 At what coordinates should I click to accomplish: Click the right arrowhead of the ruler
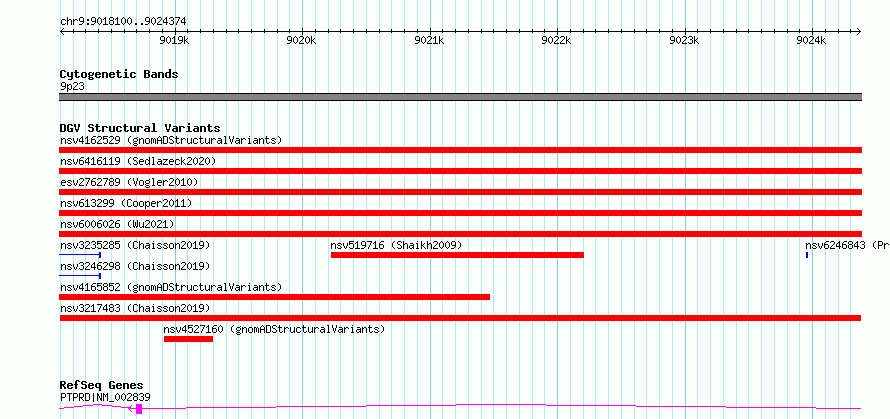[x=859, y=31]
